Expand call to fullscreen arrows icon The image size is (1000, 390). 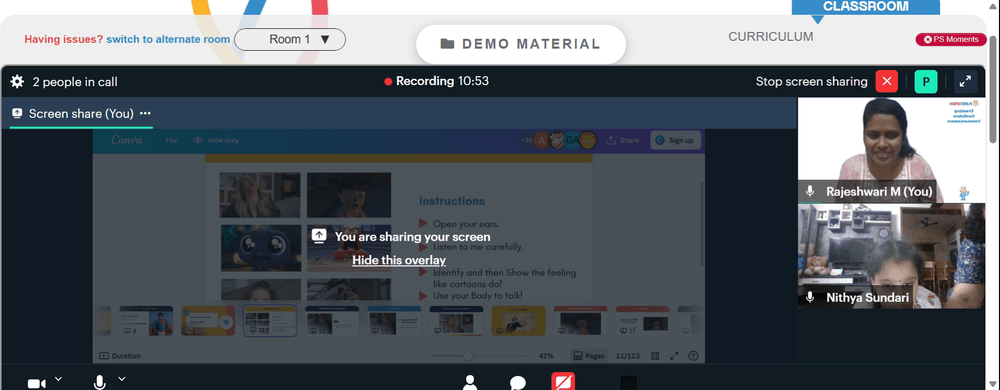click(966, 82)
